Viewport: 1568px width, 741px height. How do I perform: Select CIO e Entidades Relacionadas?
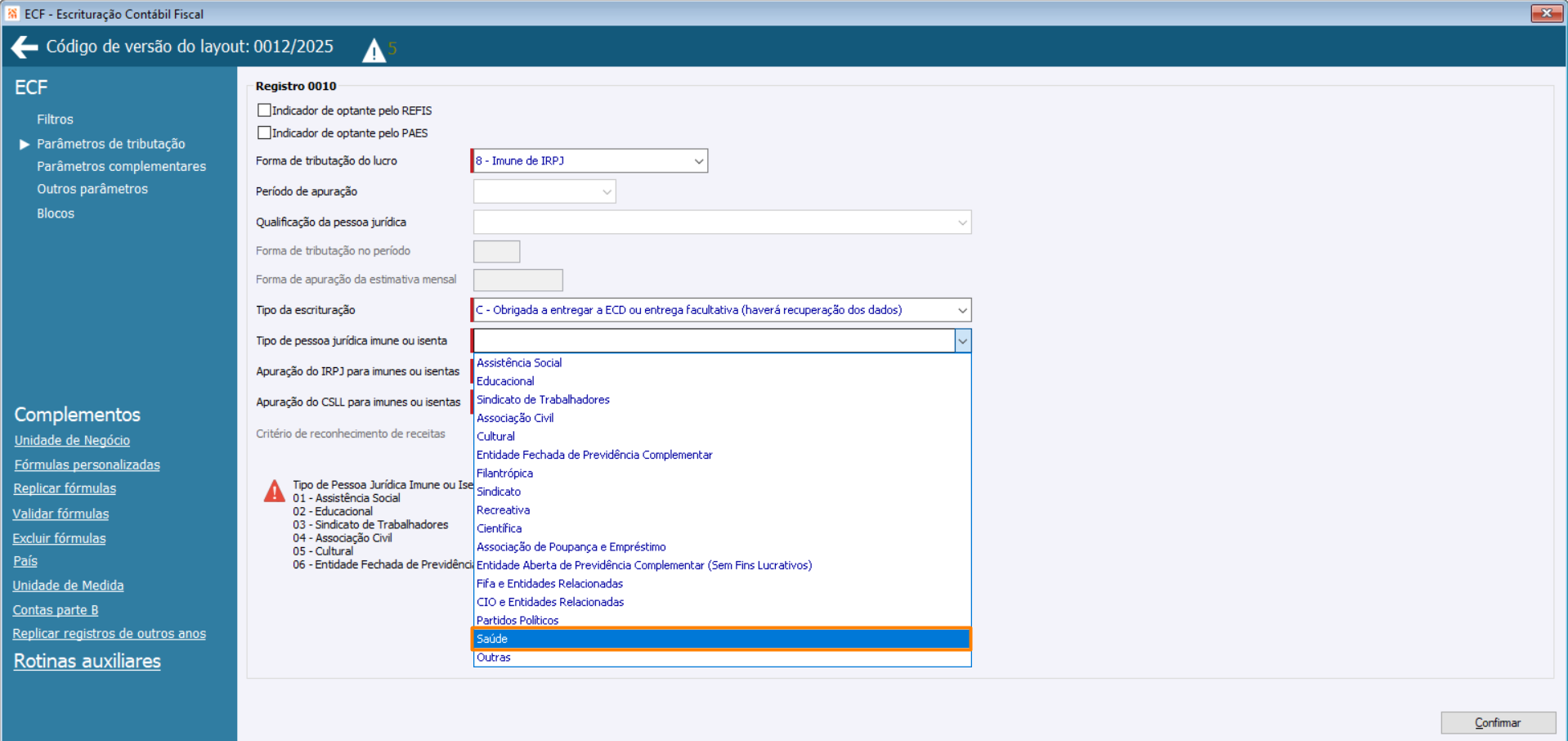pos(722,602)
